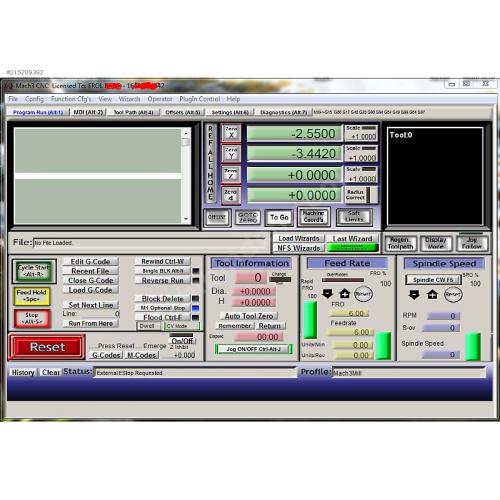The image size is (500, 500).
Task: Zero the Y axis DRO
Action: click(231, 153)
